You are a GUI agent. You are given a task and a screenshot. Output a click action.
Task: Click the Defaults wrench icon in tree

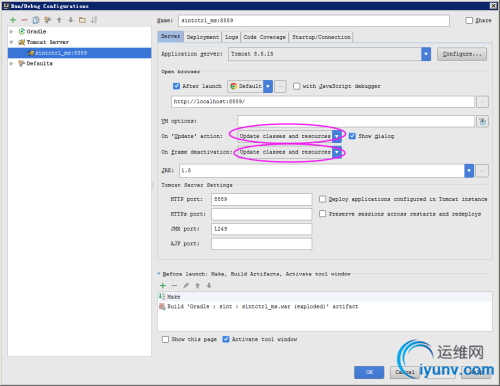pyautogui.click(x=22, y=63)
